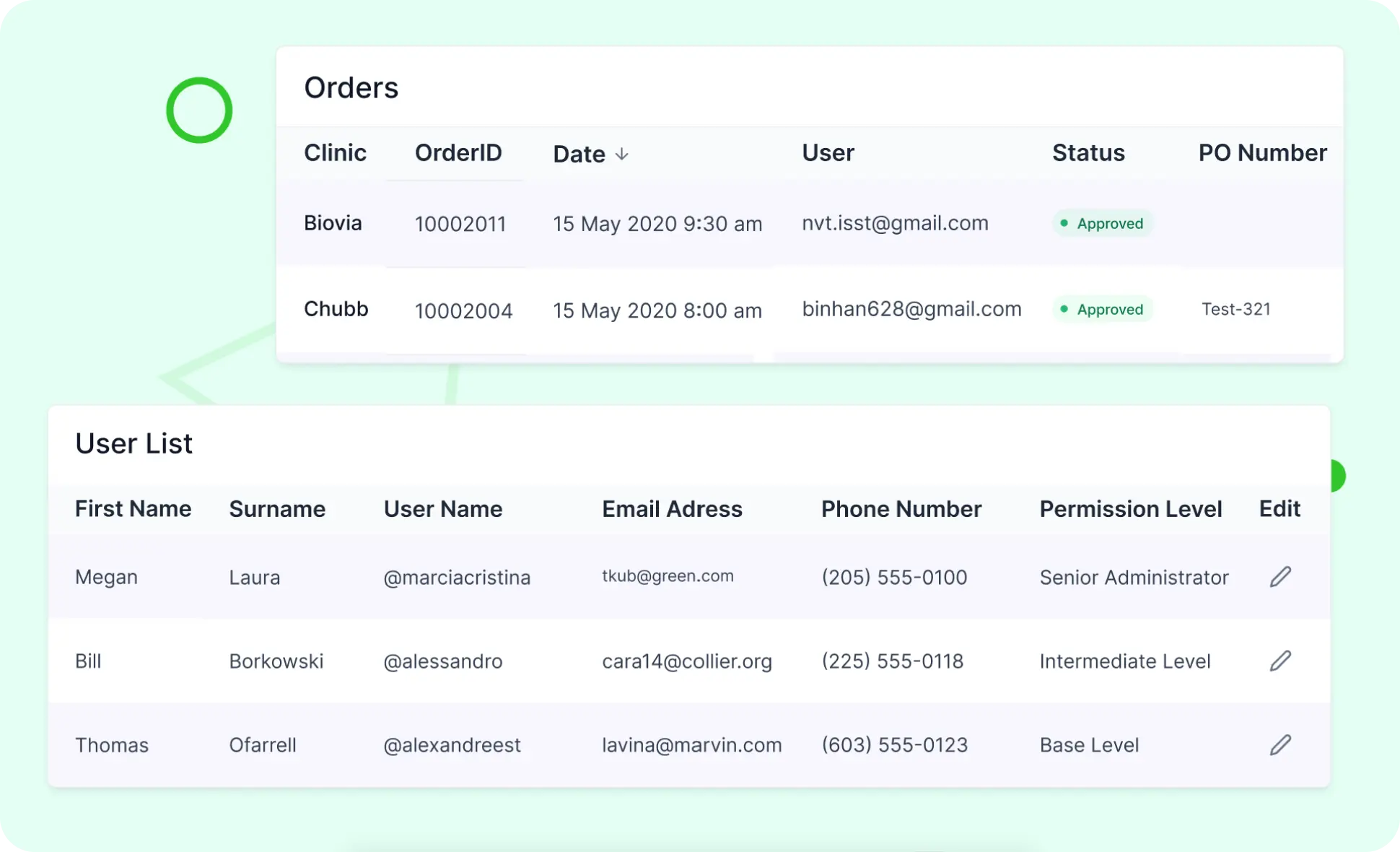The height and width of the screenshot is (852, 1400).
Task: Select the OrderID column header
Action: (x=458, y=153)
